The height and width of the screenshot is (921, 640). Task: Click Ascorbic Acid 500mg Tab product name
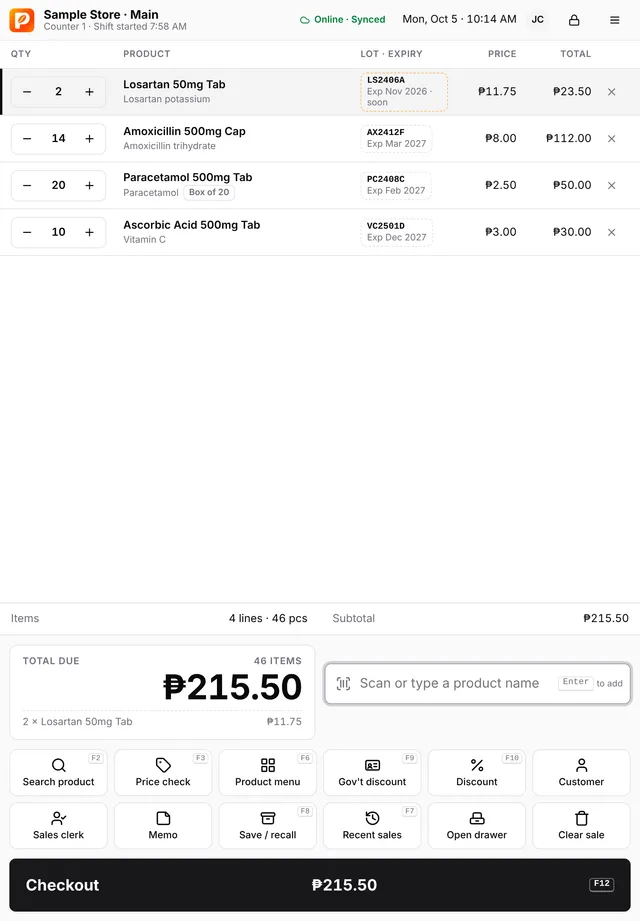pyautogui.click(x=191, y=225)
